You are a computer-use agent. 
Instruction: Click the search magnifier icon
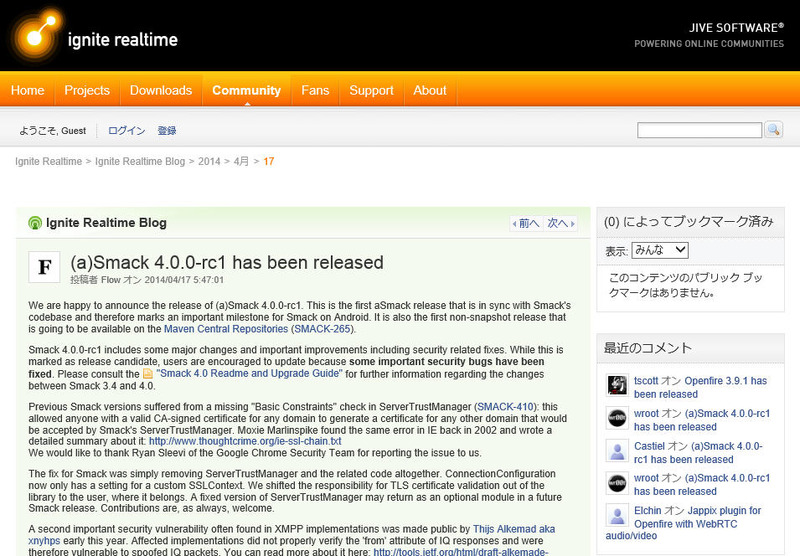(x=773, y=130)
